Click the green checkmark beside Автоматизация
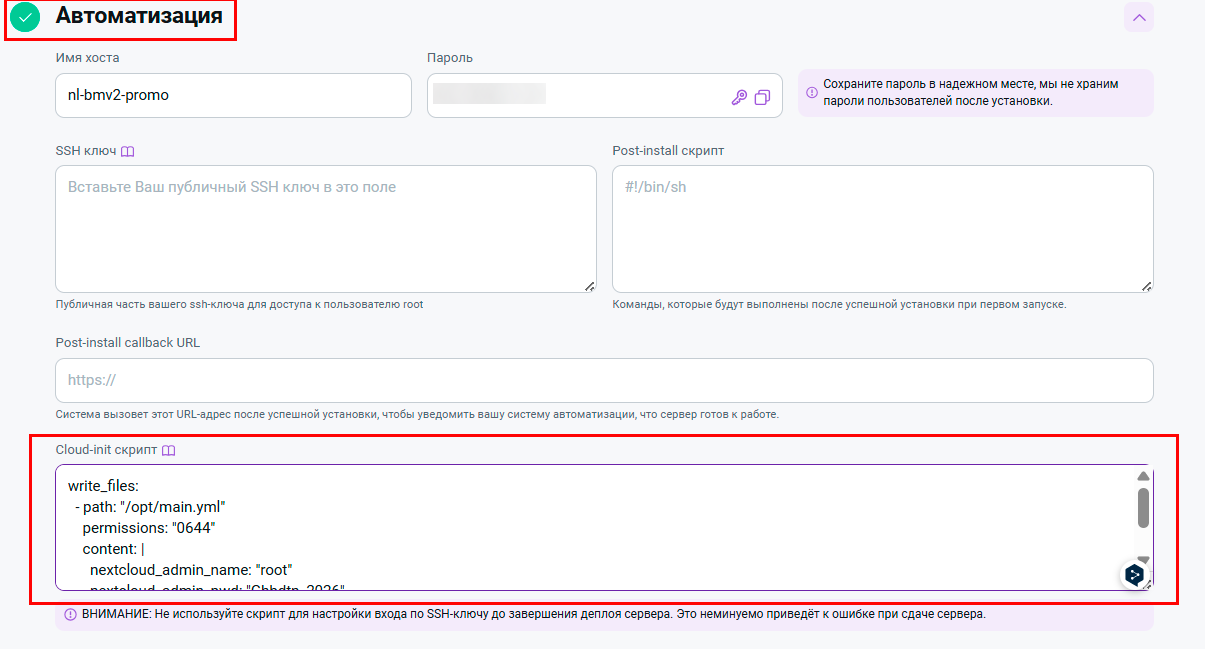 (x=25, y=17)
